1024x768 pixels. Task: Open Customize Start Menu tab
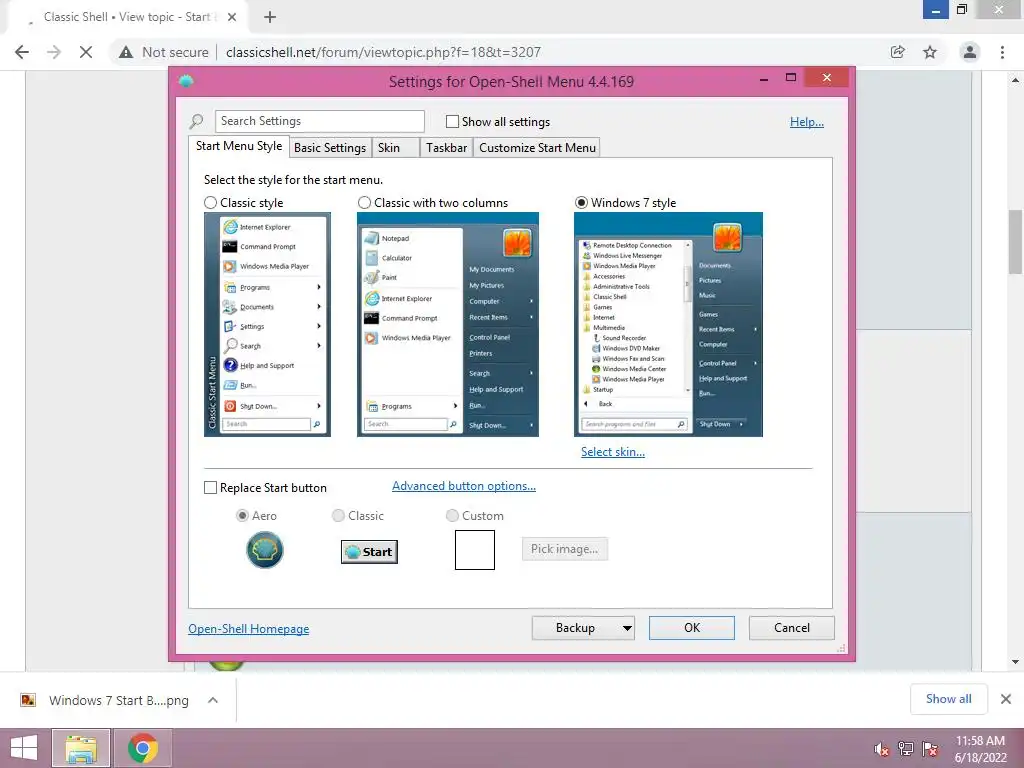point(537,148)
